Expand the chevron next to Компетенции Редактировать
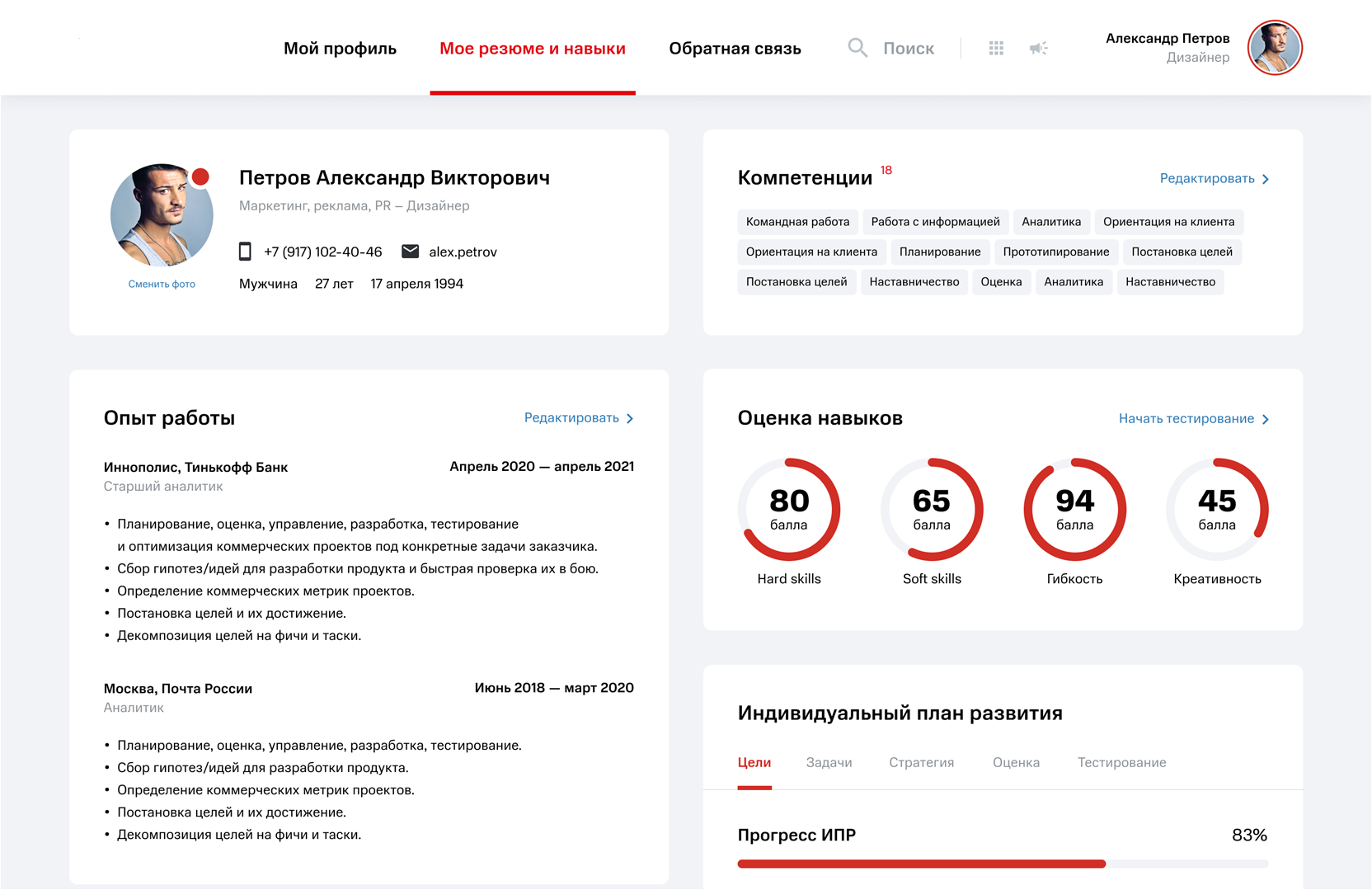This screenshot has width=1372, height=890. coord(1266,179)
